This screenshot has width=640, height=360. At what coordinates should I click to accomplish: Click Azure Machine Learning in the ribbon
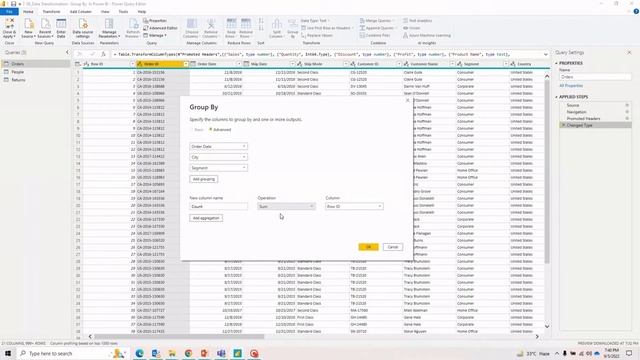tap(427, 35)
